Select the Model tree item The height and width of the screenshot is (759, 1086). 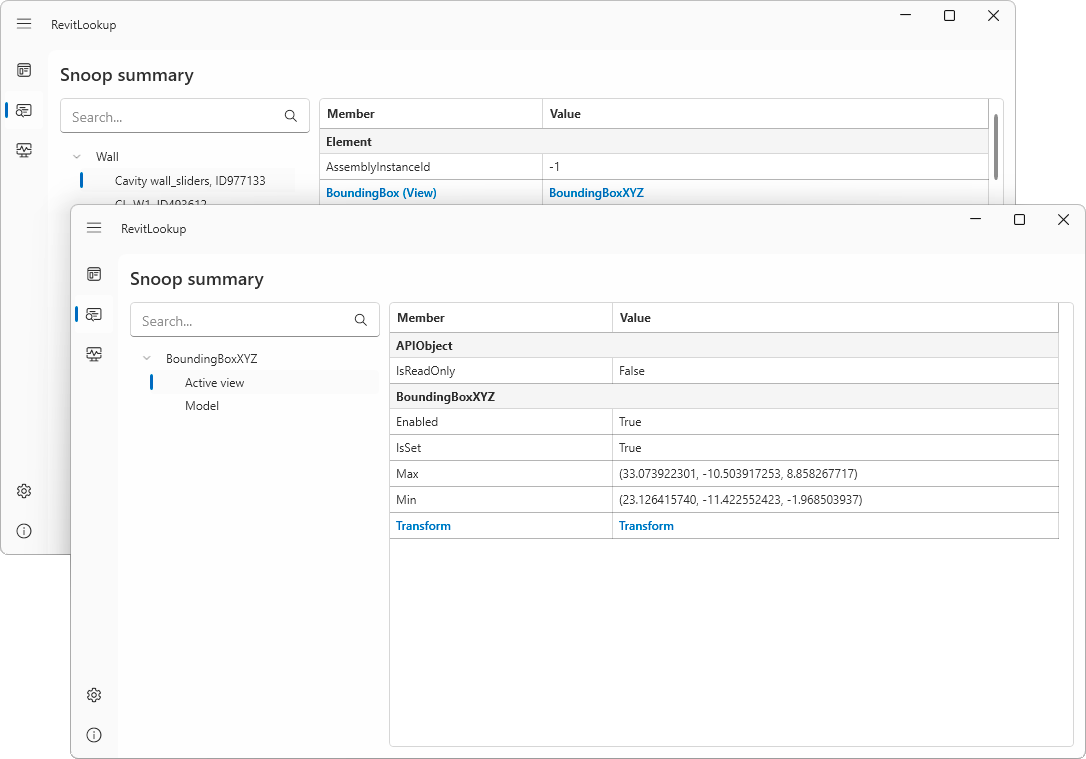pos(202,406)
